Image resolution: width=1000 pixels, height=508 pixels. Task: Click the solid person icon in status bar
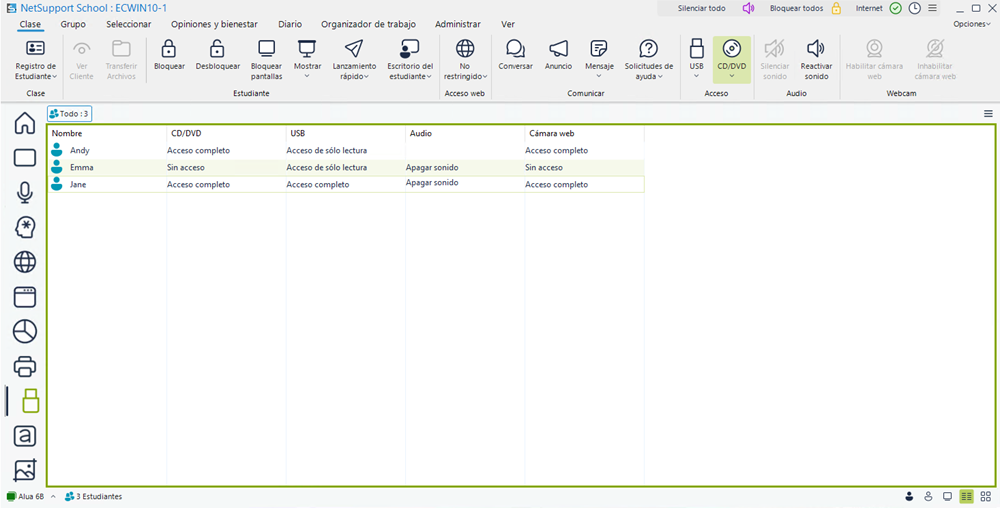tap(909, 497)
